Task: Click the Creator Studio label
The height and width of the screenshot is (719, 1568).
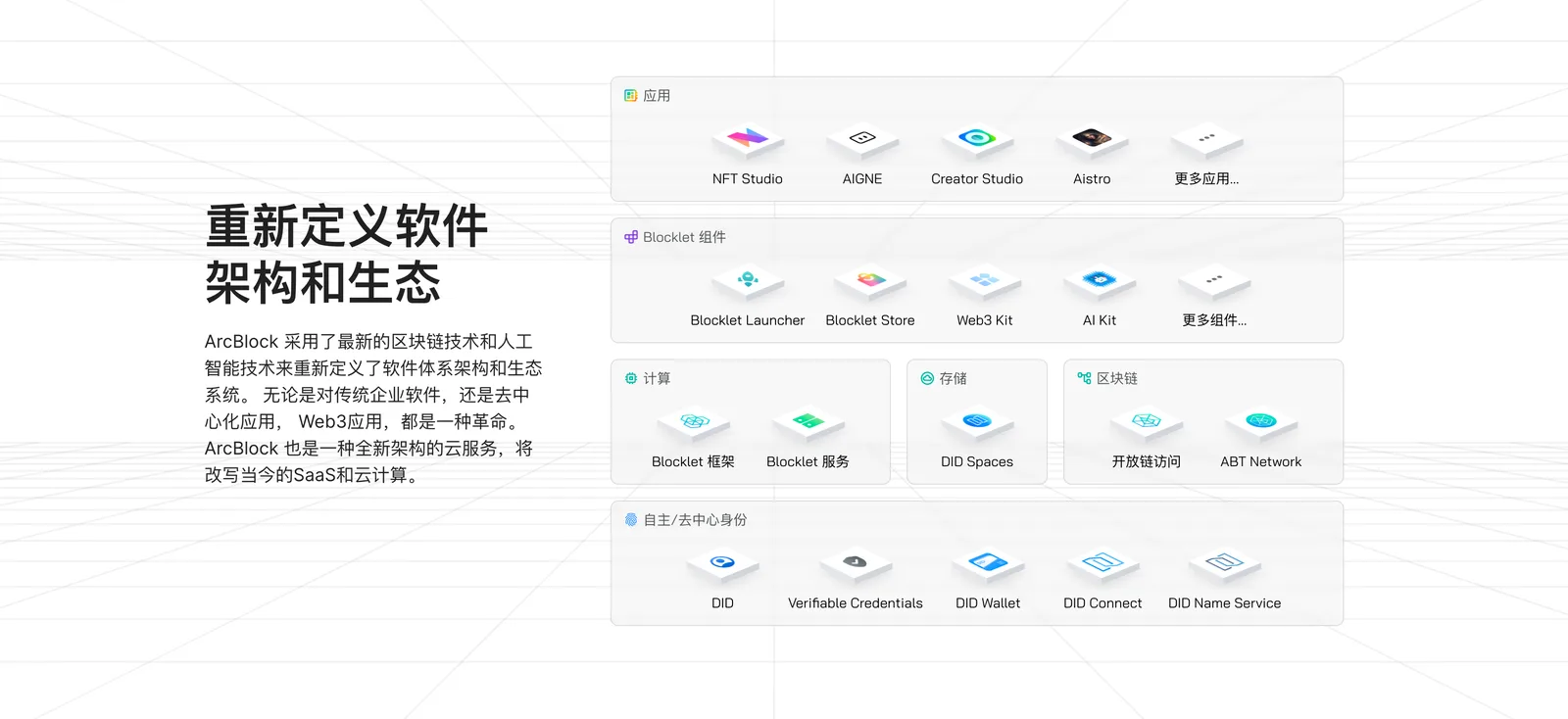Action: coord(977,179)
